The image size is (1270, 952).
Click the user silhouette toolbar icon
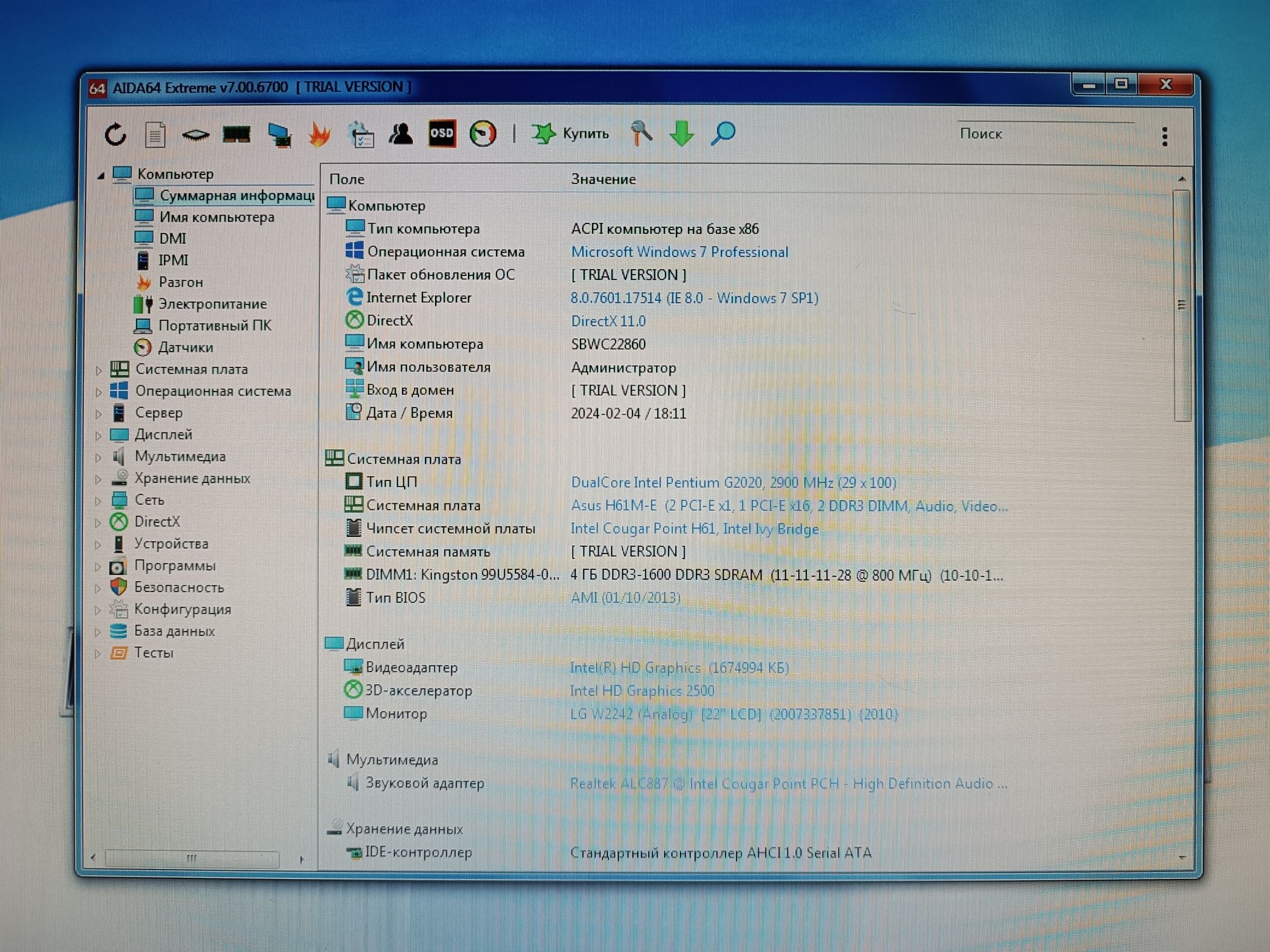(x=401, y=134)
